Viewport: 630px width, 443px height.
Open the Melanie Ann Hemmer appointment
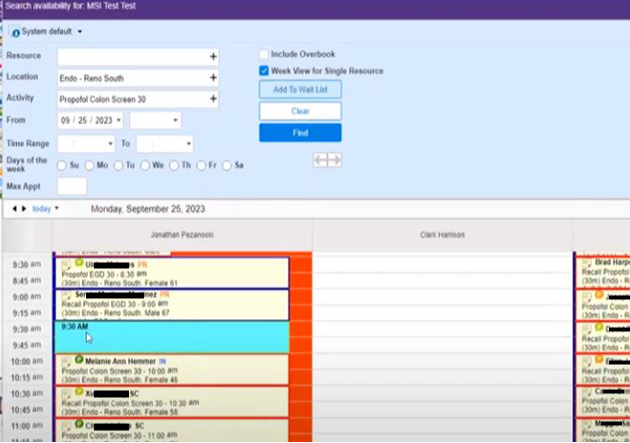[172, 370]
